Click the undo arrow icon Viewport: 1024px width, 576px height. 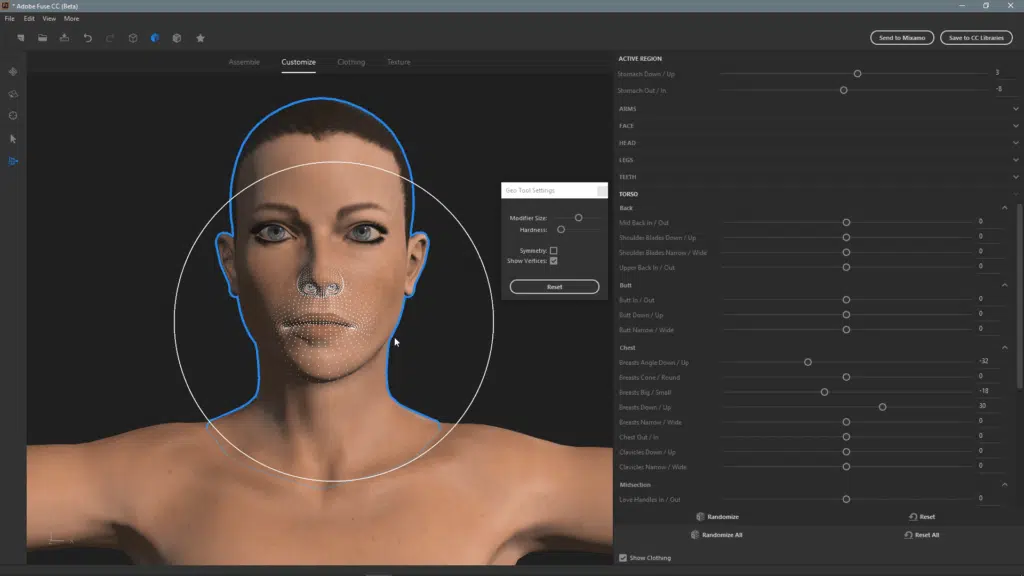[x=87, y=38]
